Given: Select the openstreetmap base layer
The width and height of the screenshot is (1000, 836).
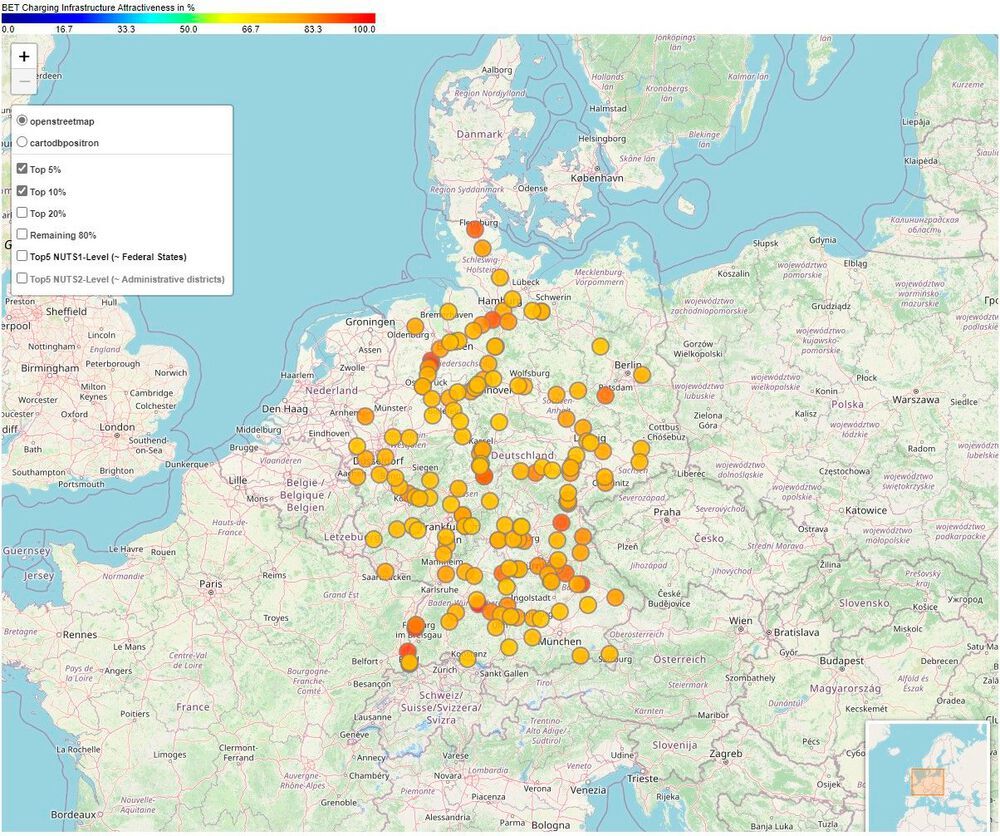Looking at the screenshot, I should 21,120.
